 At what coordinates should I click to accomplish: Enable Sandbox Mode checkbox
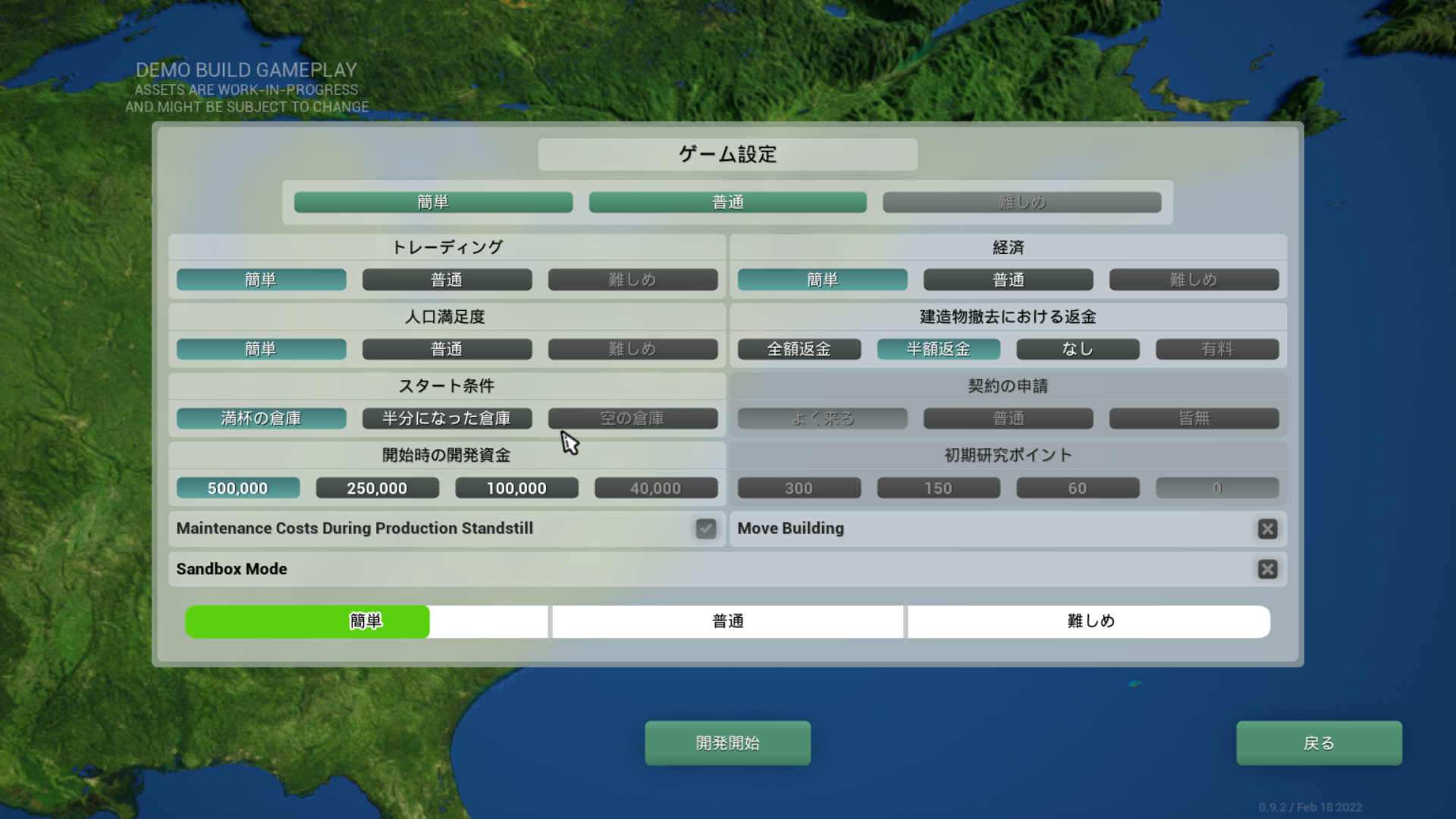tap(1267, 569)
